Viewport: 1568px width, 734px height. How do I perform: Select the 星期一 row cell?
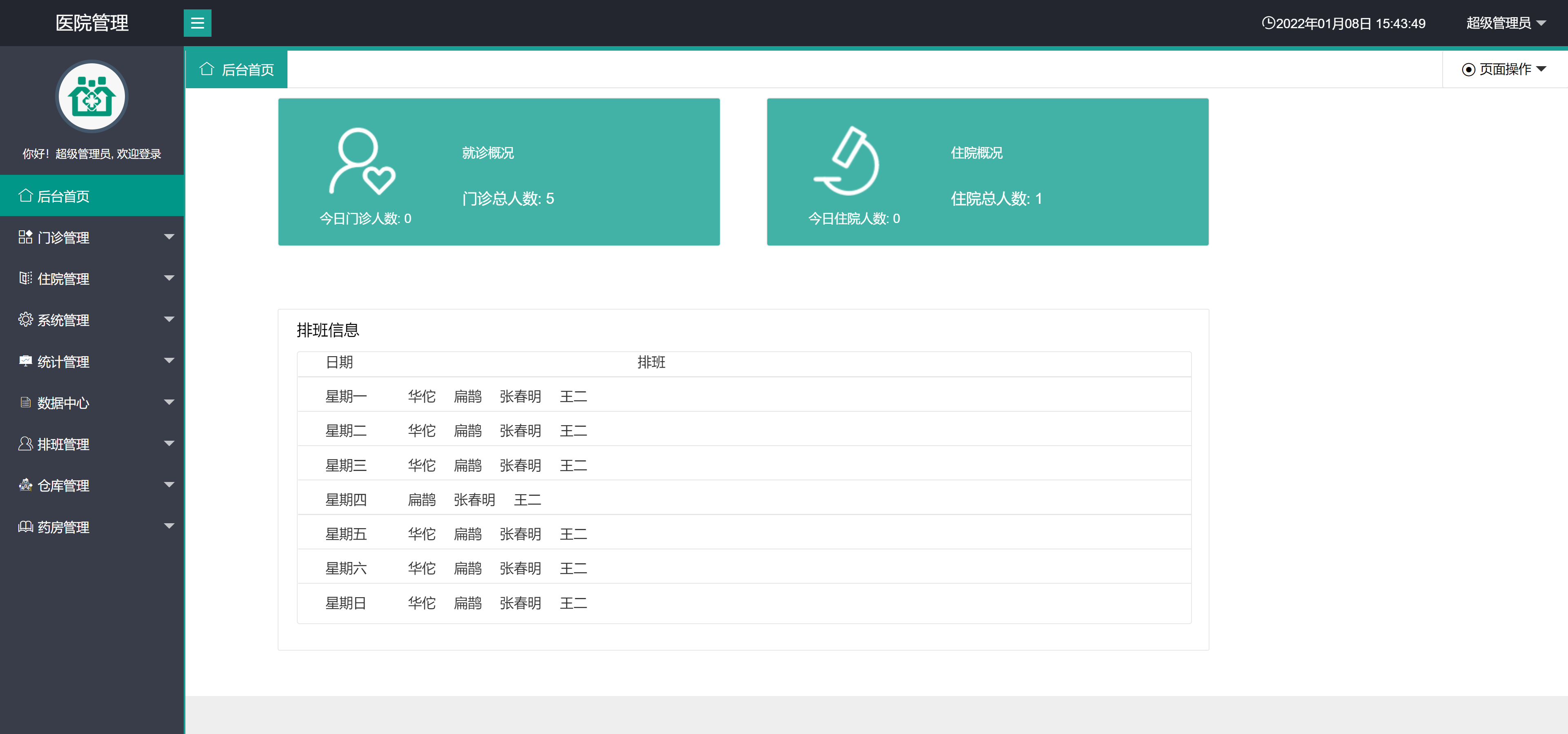[346, 396]
